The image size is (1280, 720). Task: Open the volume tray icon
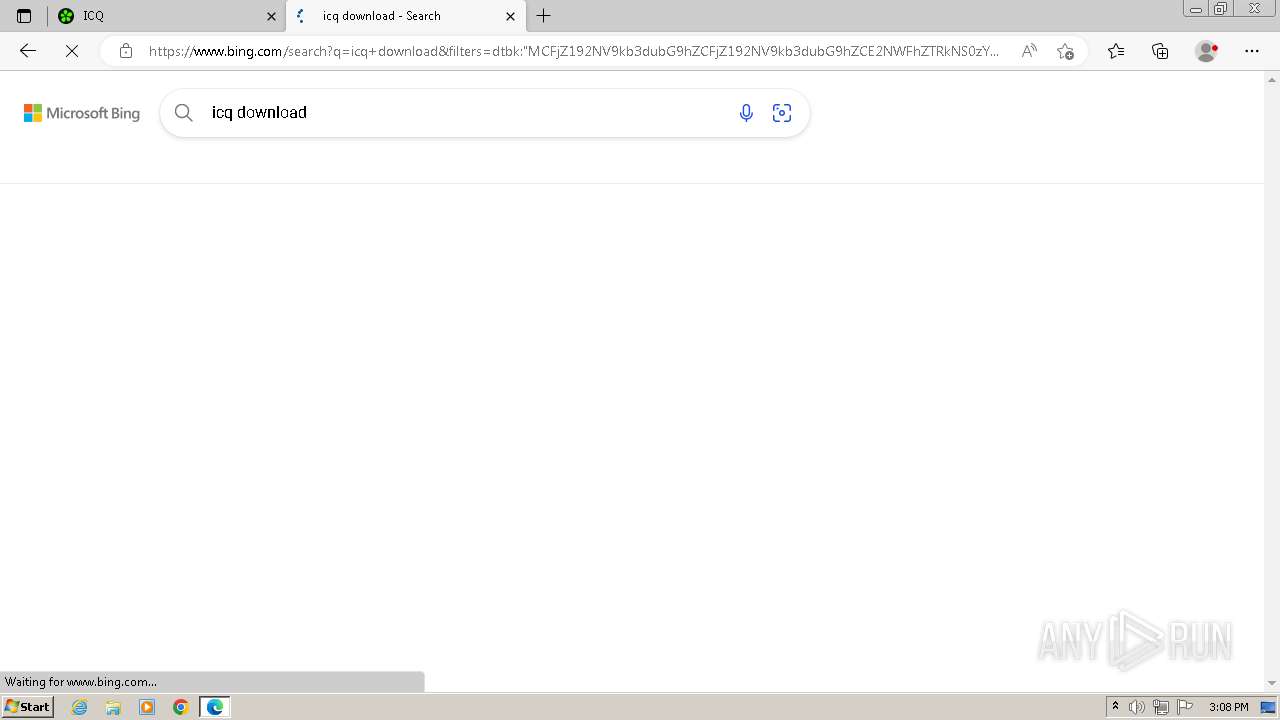click(x=1137, y=707)
